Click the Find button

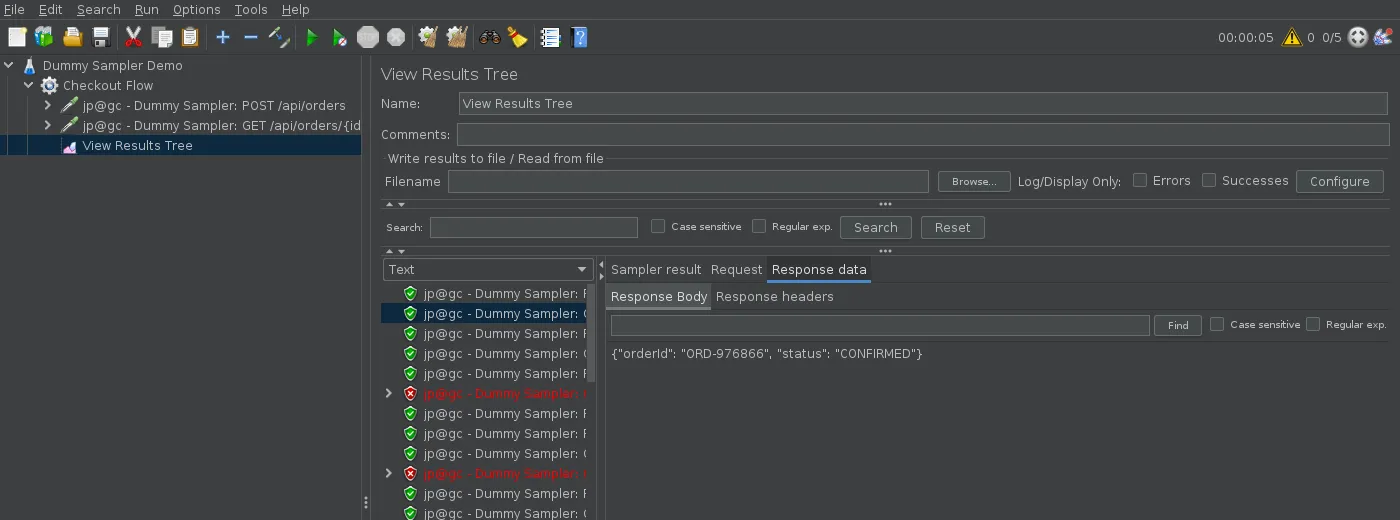coord(1178,325)
